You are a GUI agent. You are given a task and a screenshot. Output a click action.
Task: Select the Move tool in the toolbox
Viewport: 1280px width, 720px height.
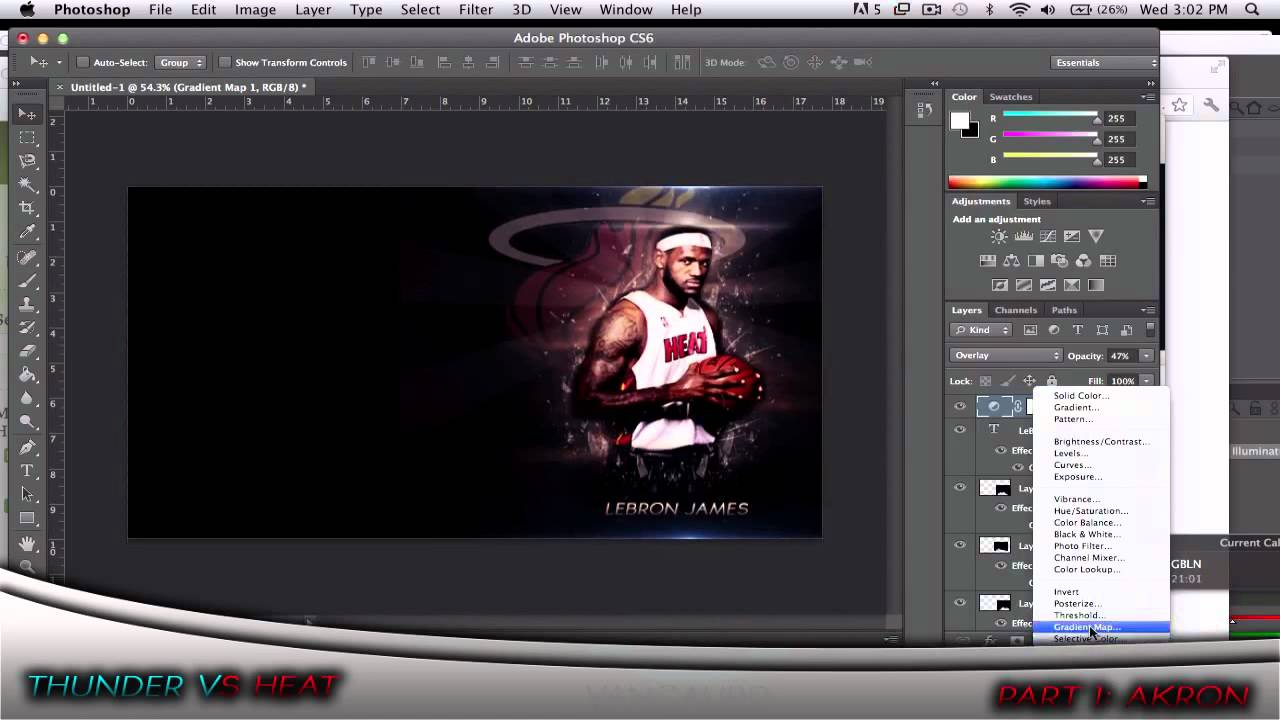tap(28, 115)
